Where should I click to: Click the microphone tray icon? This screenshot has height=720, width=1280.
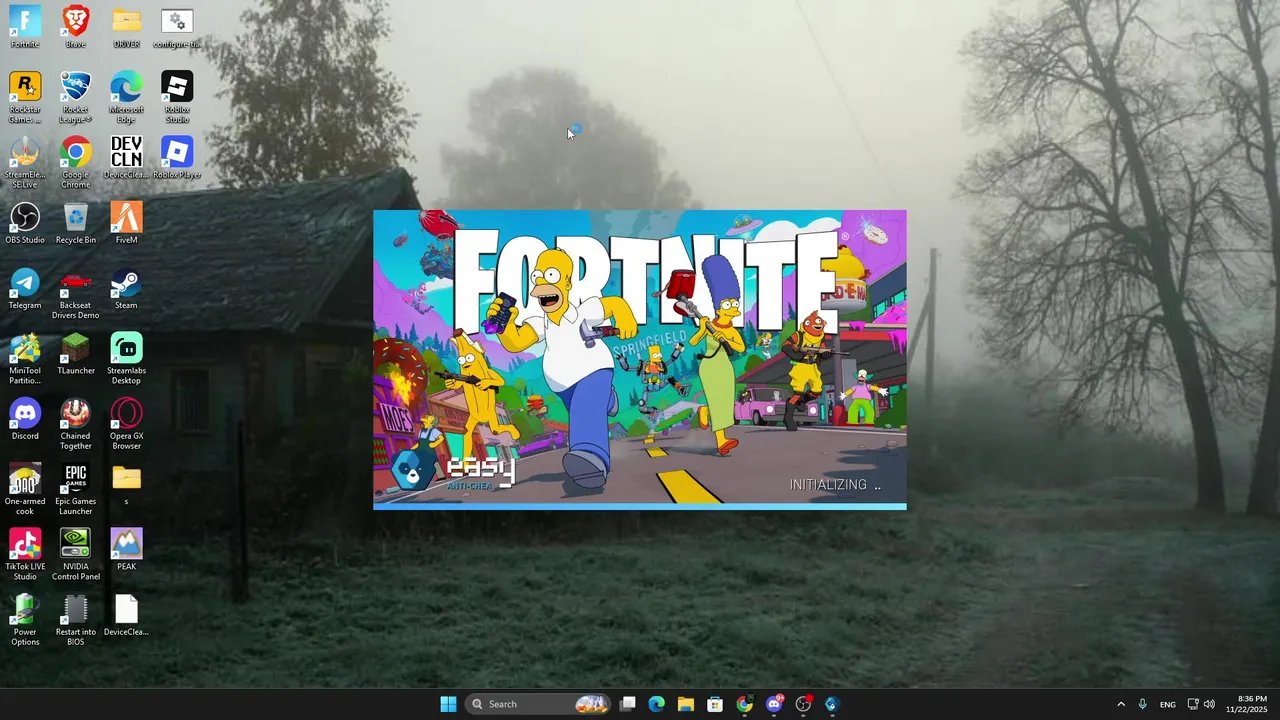point(1142,704)
